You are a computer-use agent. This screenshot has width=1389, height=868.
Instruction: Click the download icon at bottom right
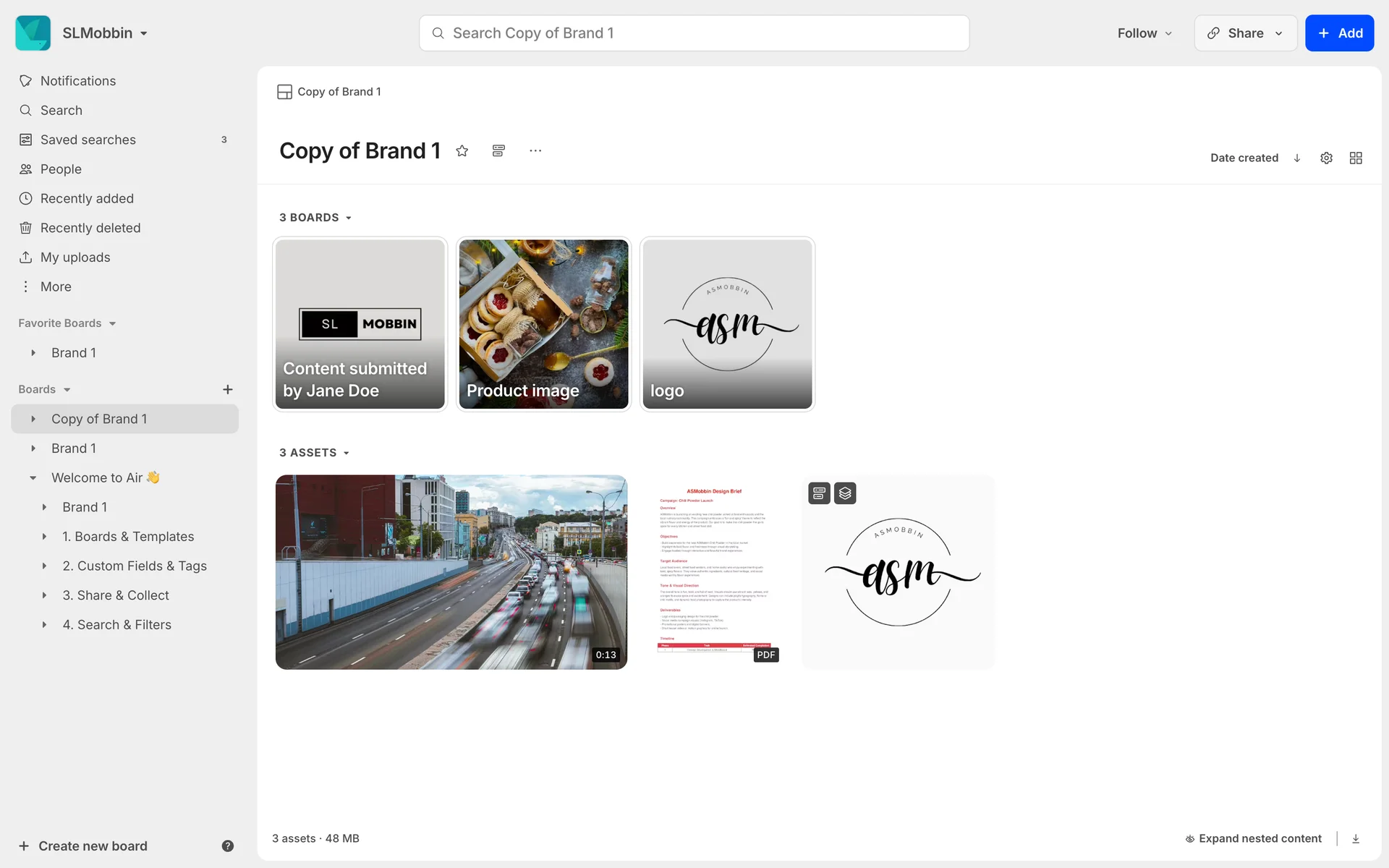point(1356,838)
